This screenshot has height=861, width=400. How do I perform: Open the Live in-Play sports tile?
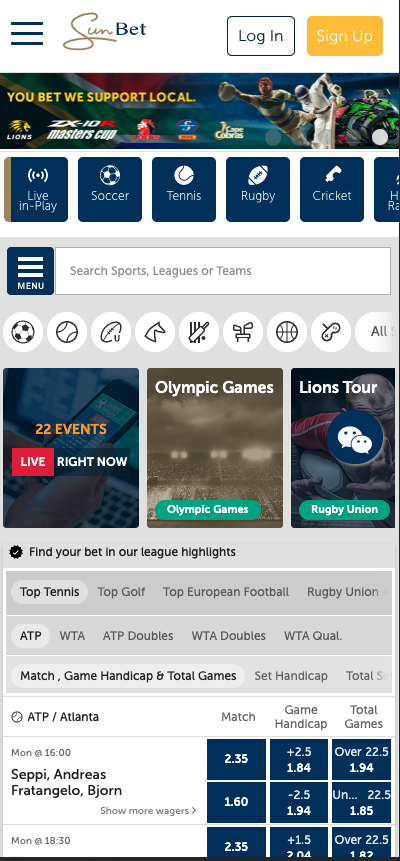click(36, 189)
